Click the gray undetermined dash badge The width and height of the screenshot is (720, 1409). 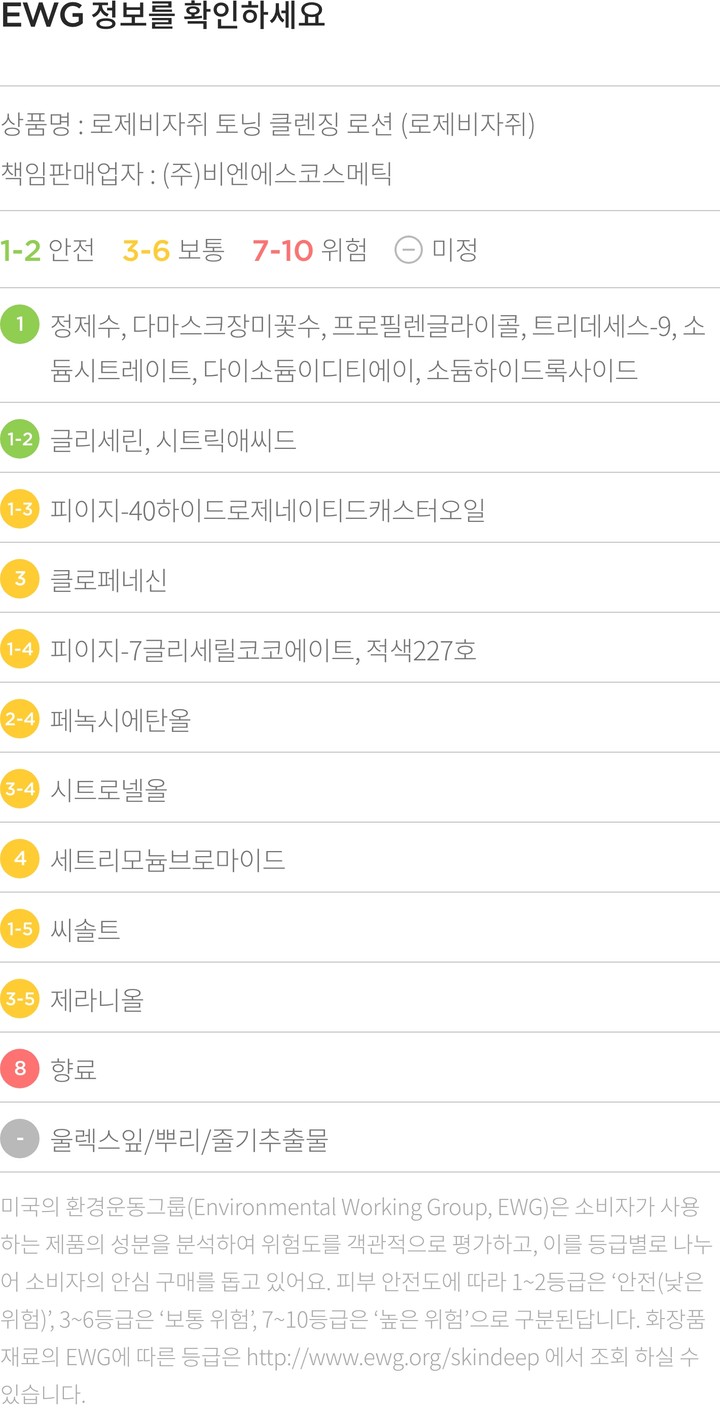tap(20, 1138)
